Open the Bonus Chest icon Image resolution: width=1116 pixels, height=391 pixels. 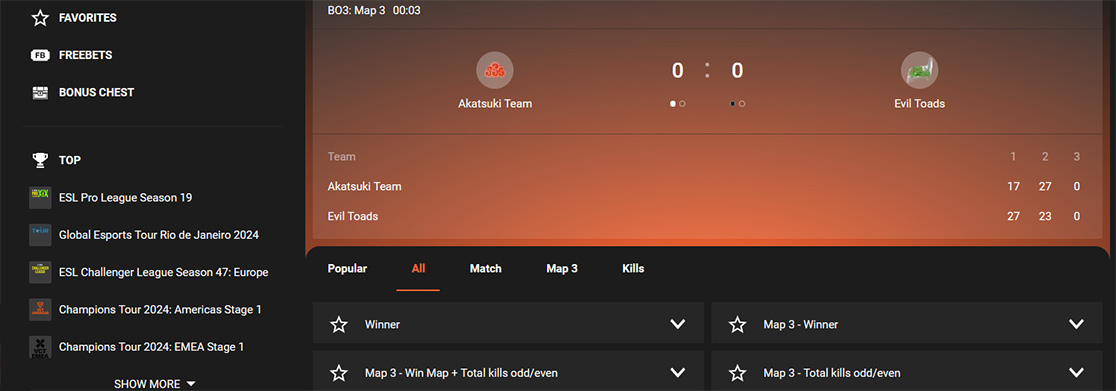(x=40, y=93)
